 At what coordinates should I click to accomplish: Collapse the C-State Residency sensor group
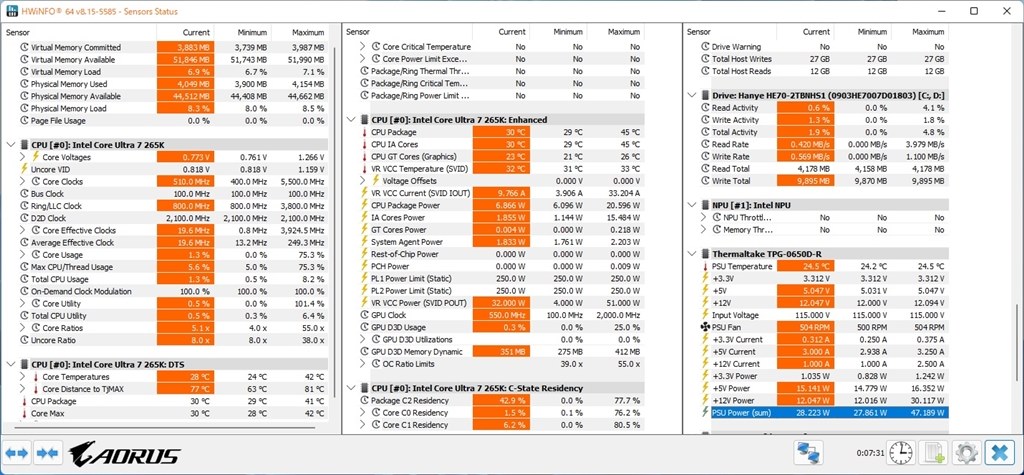[x=352, y=388]
